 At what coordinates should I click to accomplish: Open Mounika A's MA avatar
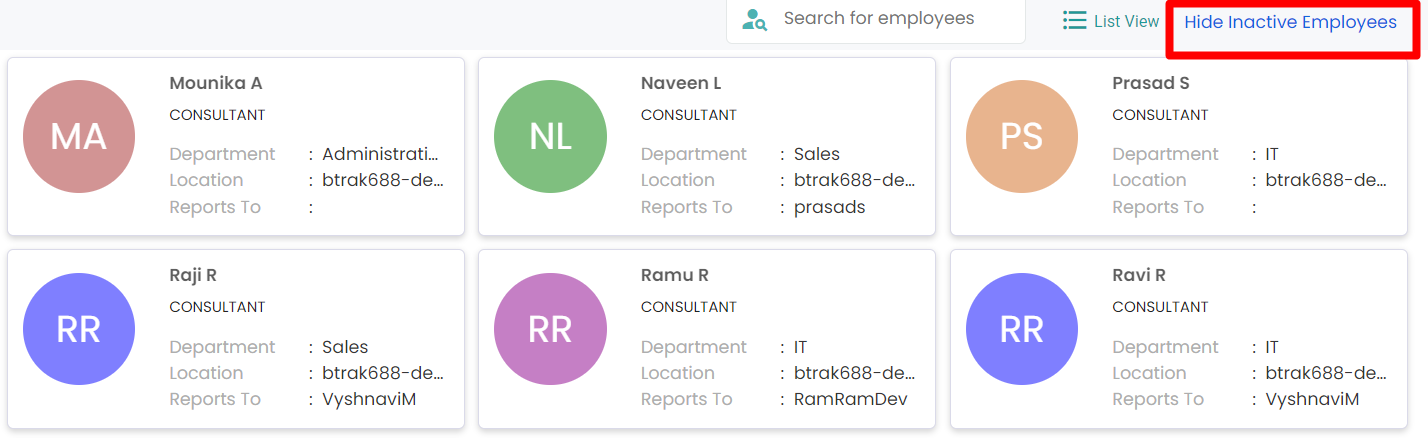79,137
